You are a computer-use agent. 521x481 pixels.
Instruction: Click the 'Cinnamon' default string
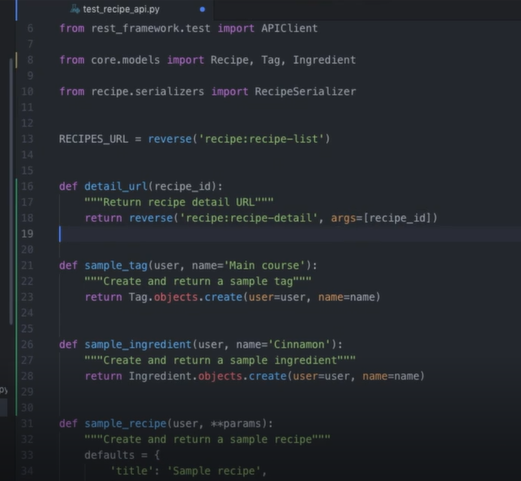coord(300,344)
